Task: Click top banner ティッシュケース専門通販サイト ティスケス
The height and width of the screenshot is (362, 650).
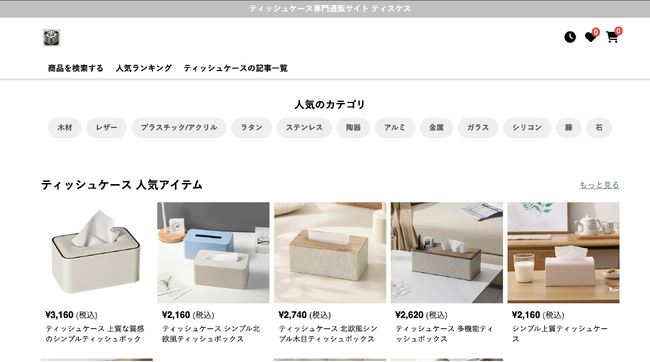Action: pos(330,9)
